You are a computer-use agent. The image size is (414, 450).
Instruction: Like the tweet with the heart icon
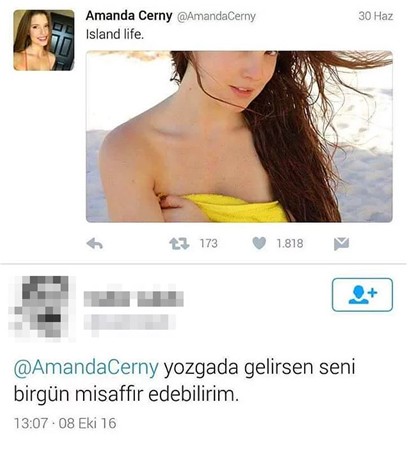point(259,243)
